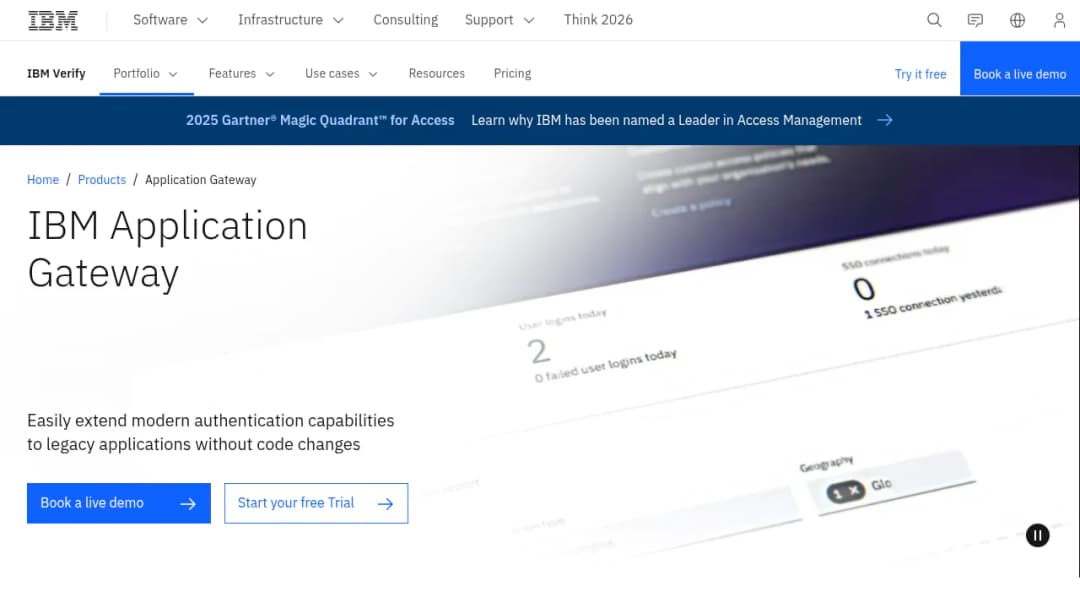This screenshot has width=1080, height=608.
Task: Click hero Book a live demo button
Action: click(119, 503)
